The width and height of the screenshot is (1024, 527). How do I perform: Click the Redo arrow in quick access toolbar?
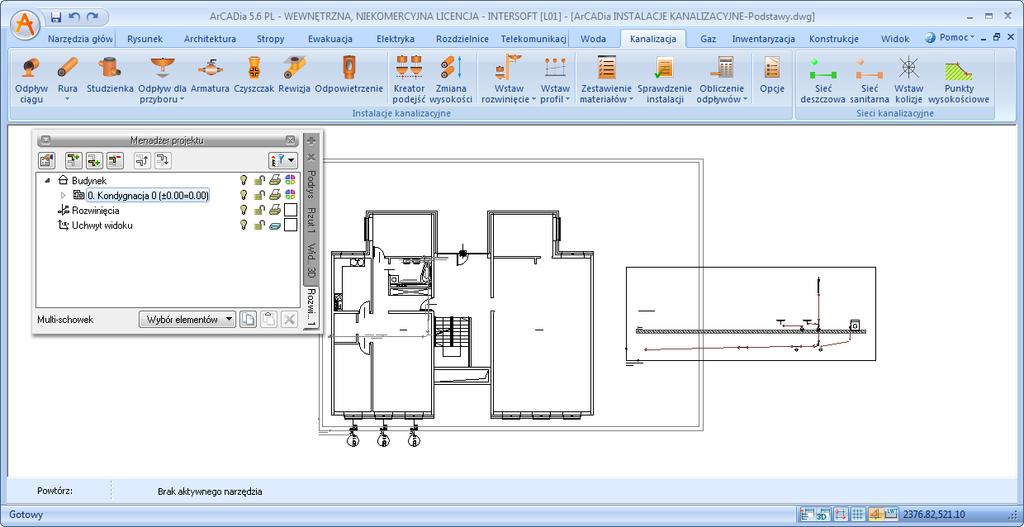[92, 16]
